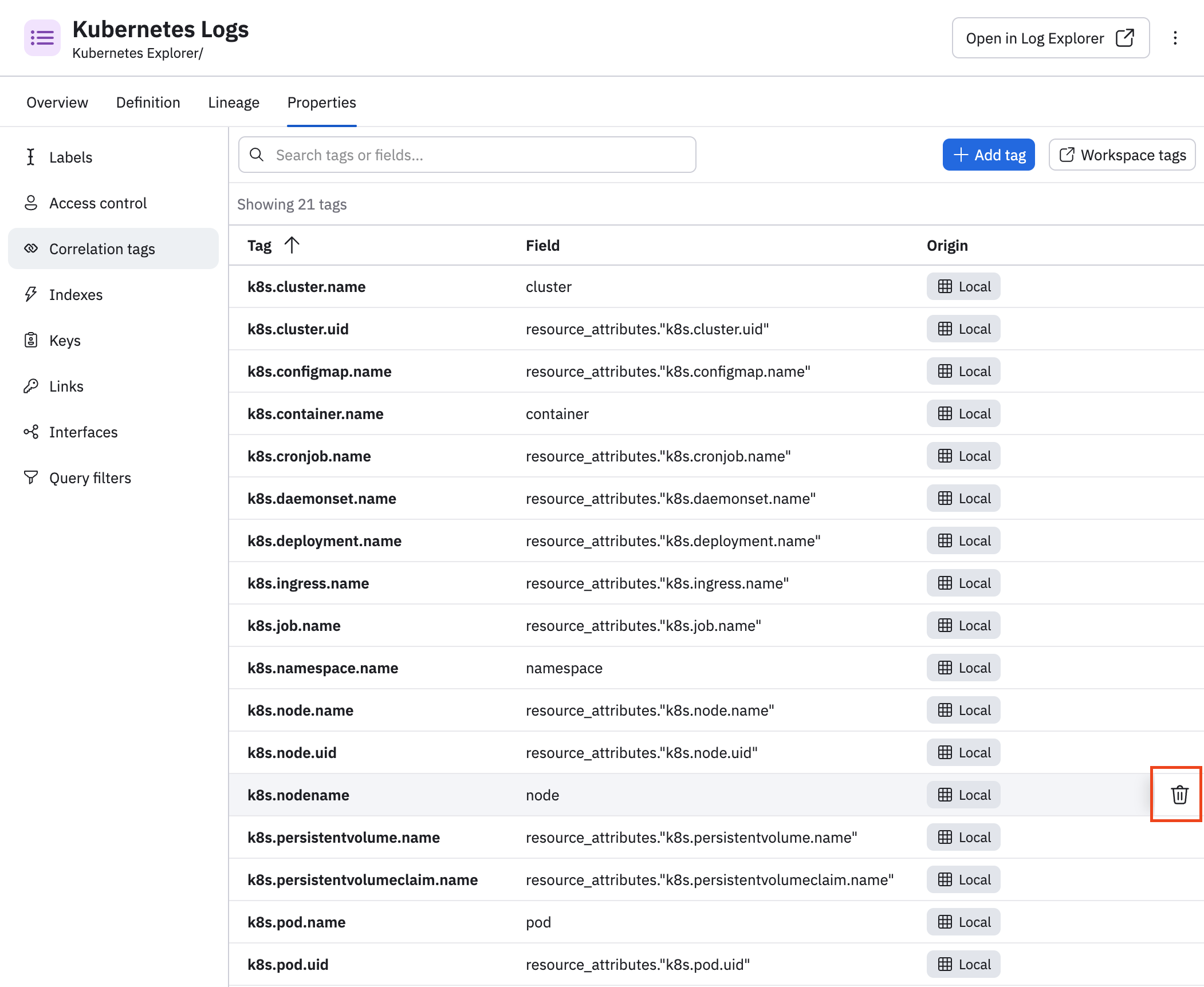Open the Lineage tab
Image resolution: width=1204 pixels, height=987 pixels.
point(234,102)
